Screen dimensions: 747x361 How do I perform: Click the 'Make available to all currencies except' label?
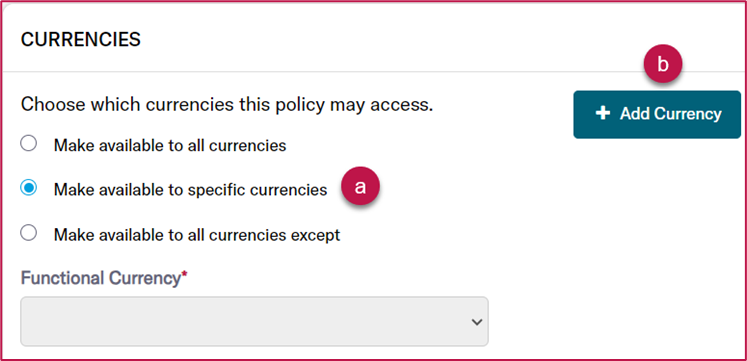point(197,235)
